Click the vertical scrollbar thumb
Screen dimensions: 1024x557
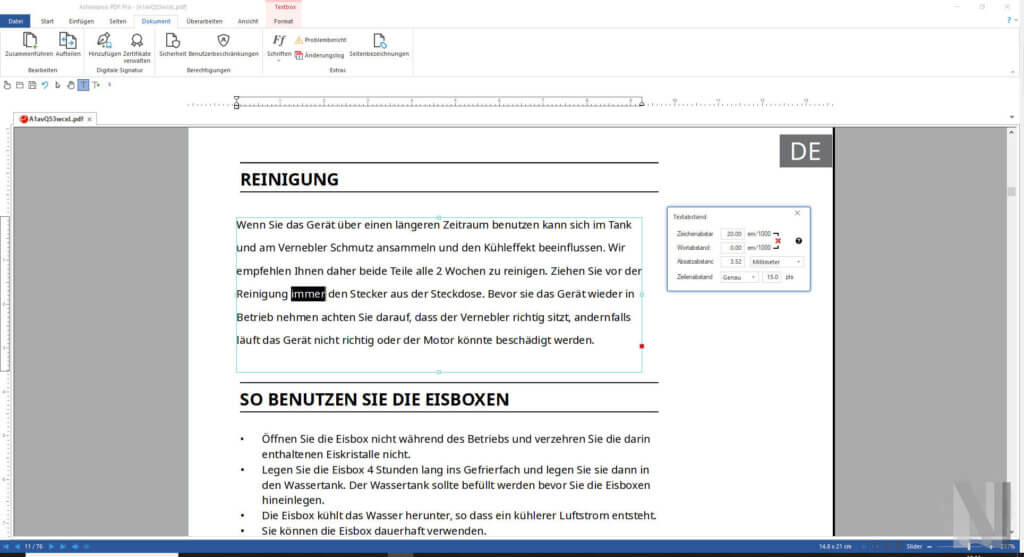[x=1012, y=191]
